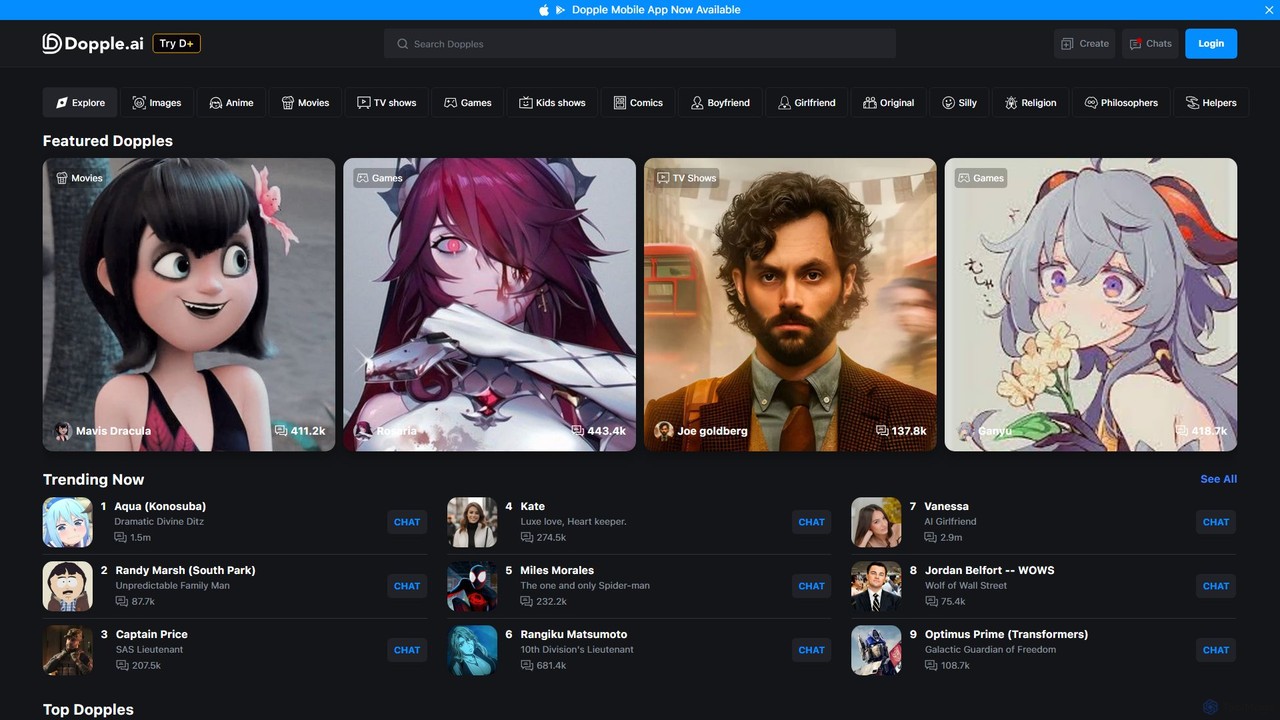Click Rangiku Matsumoto avatar thumbnail
The image size is (1280, 720).
click(472, 650)
